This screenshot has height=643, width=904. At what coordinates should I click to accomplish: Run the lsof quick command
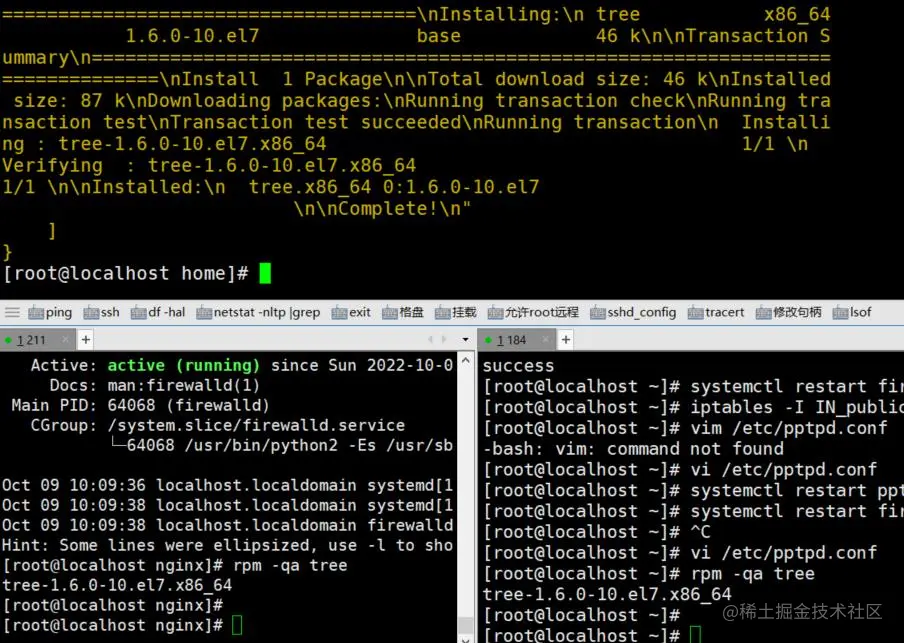click(852, 313)
